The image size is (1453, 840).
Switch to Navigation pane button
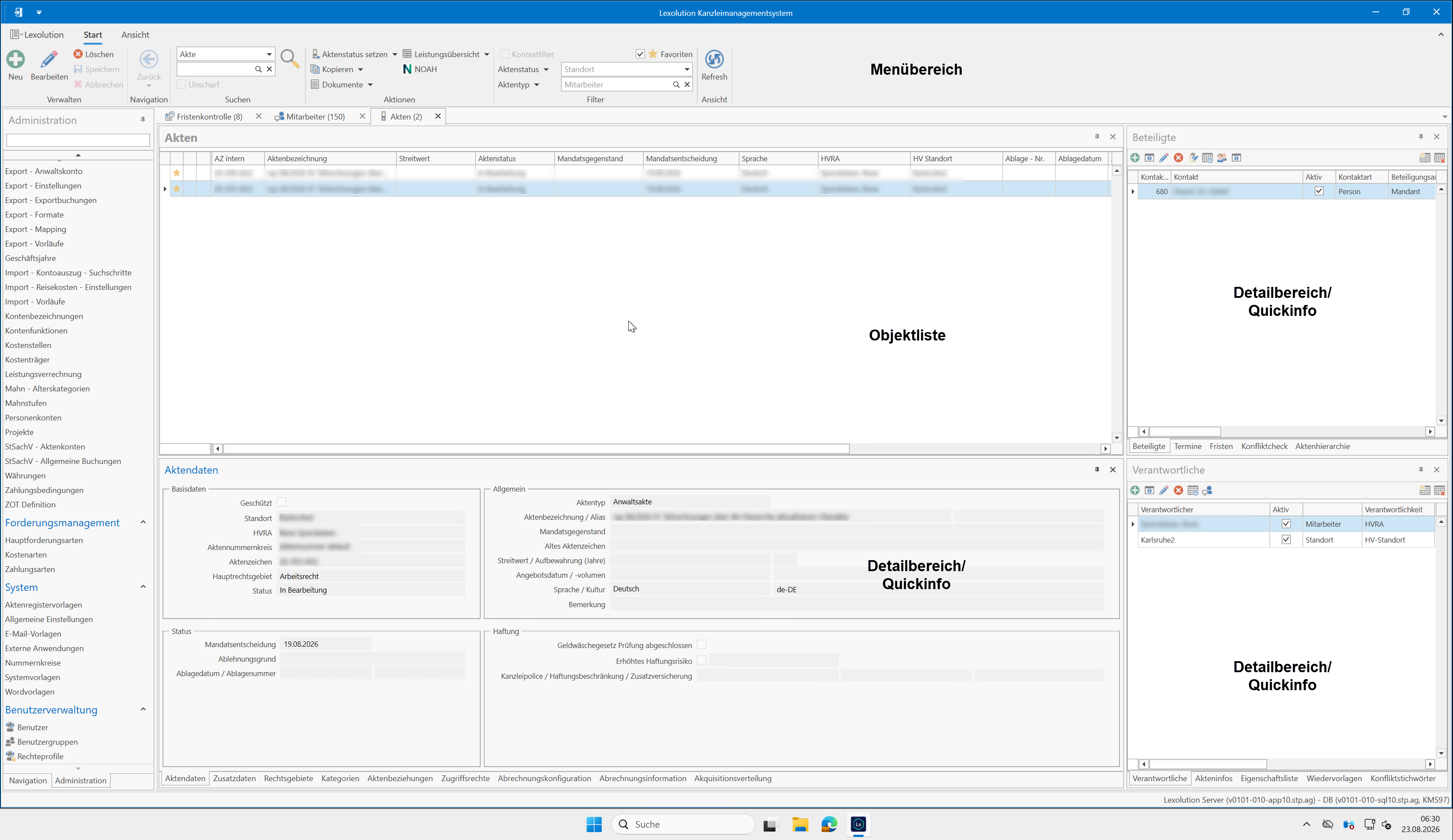pos(28,781)
